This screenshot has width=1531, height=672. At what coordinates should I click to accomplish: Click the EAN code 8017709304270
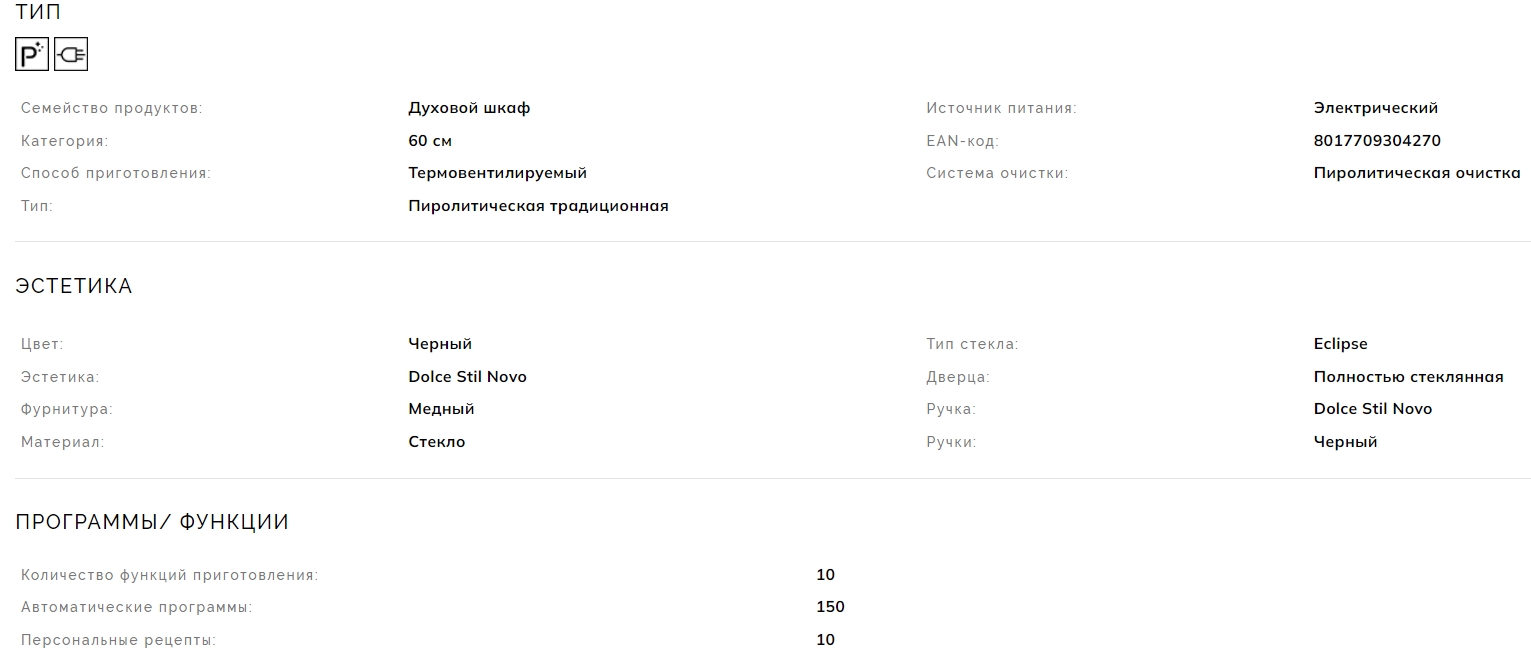tap(1377, 141)
